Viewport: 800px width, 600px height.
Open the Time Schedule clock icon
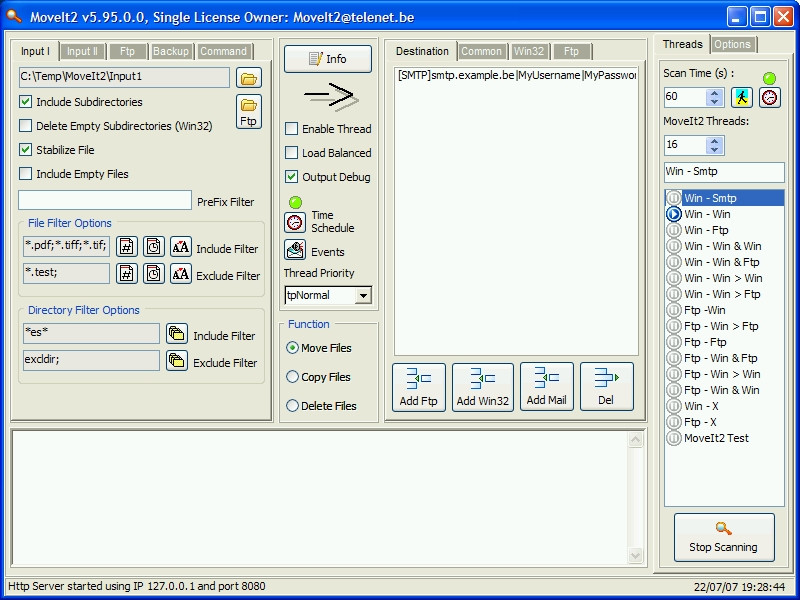pos(295,222)
